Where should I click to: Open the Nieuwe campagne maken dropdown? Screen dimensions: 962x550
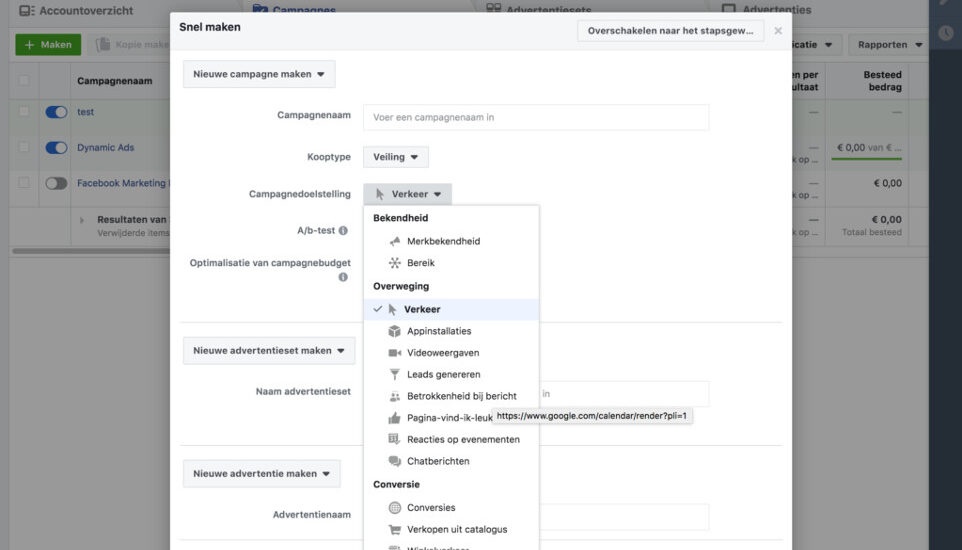[259, 74]
